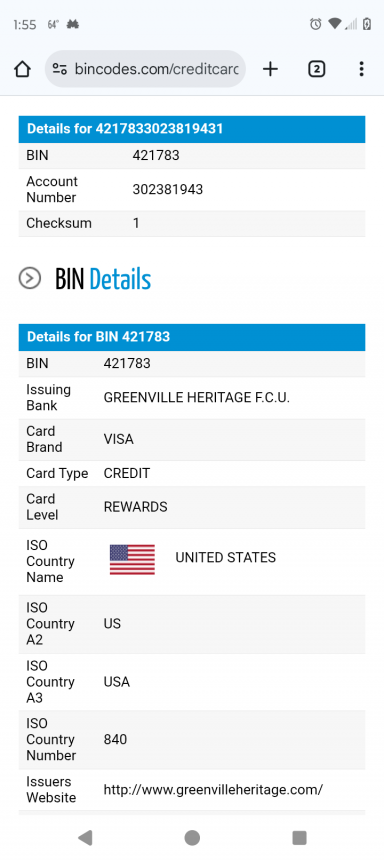The width and height of the screenshot is (384, 860).
Task: Select the account number 302381943 value
Action: [x=168, y=190]
